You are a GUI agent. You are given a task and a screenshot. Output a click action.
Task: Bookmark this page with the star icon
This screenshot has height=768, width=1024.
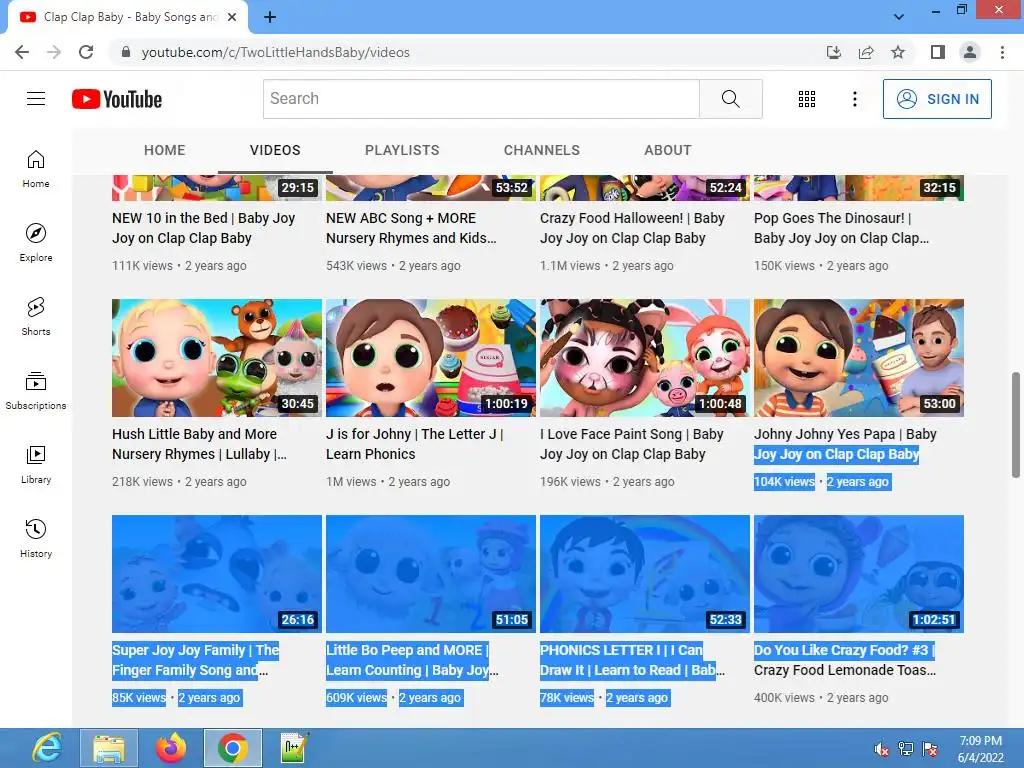point(898,52)
